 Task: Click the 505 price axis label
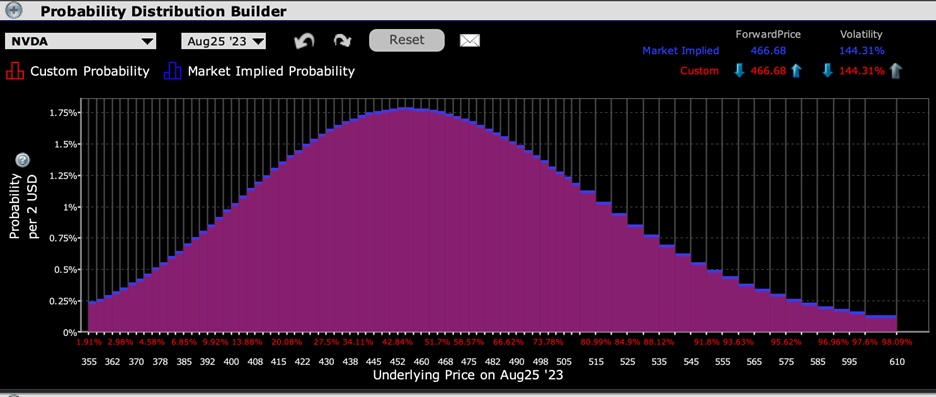[x=564, y=362]
